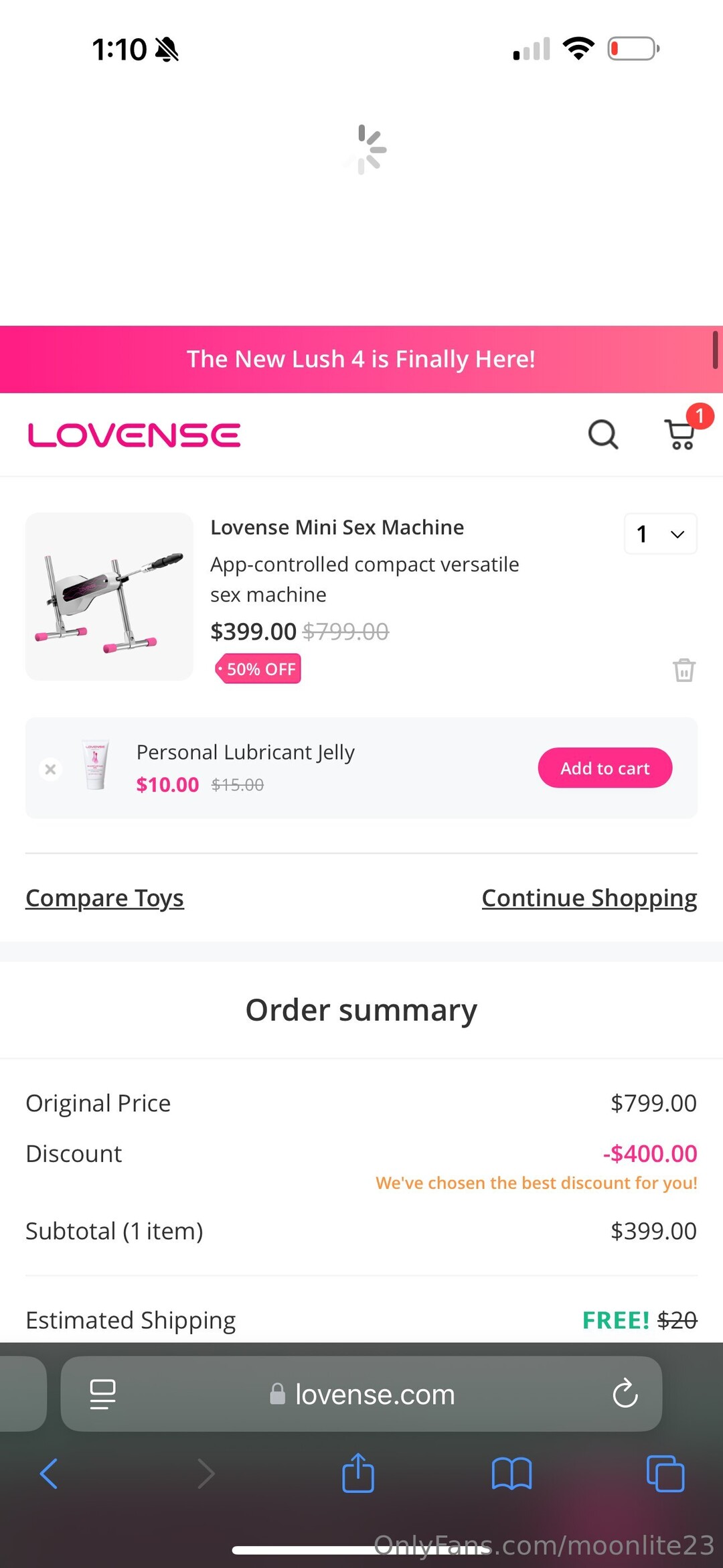The image size is (723, 1568).
Task: Open Safari page settings reader icon
Action: tap(102, 1394)
